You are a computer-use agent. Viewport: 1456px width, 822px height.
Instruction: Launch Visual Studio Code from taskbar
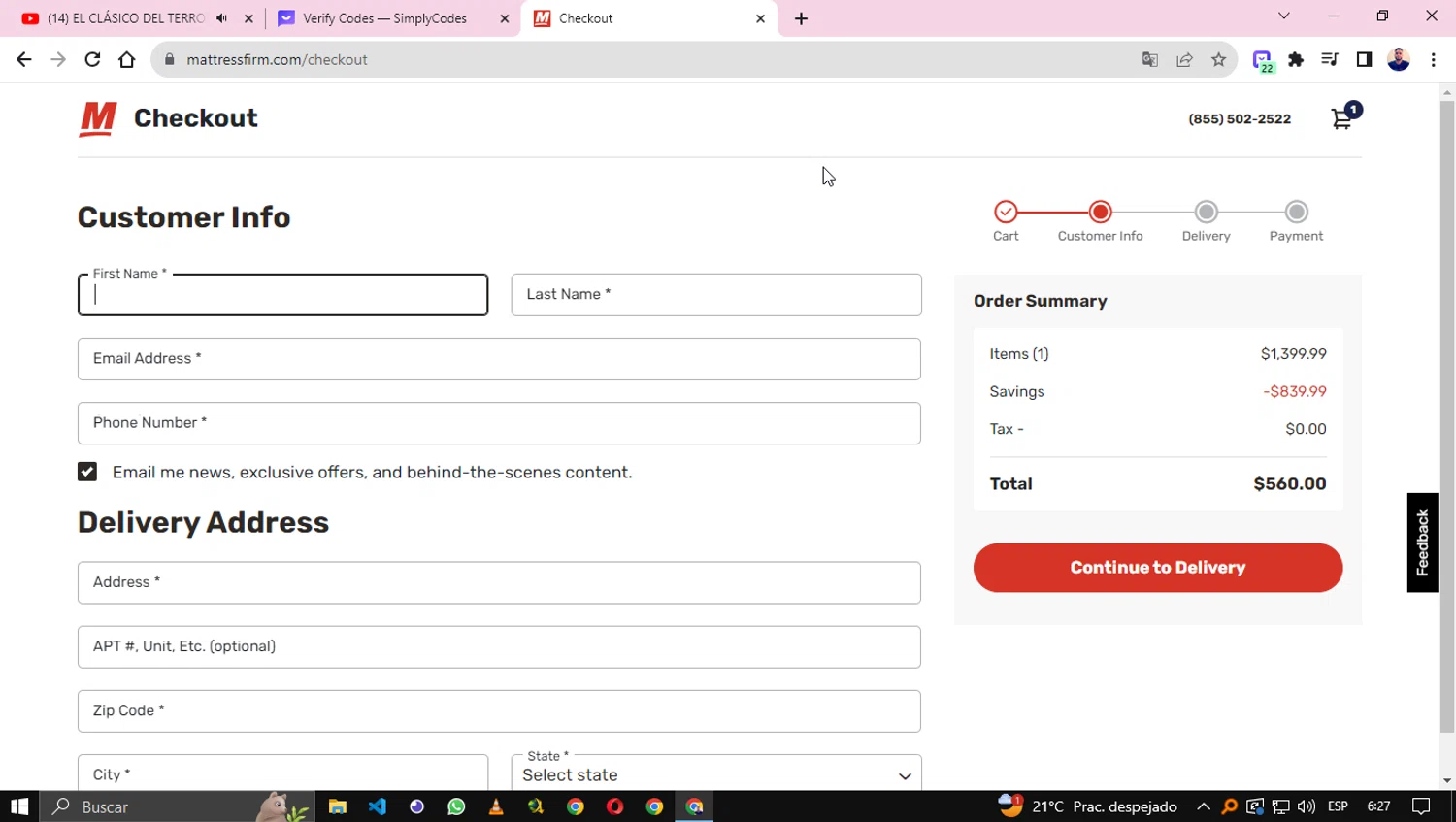(x=378, y=806)
